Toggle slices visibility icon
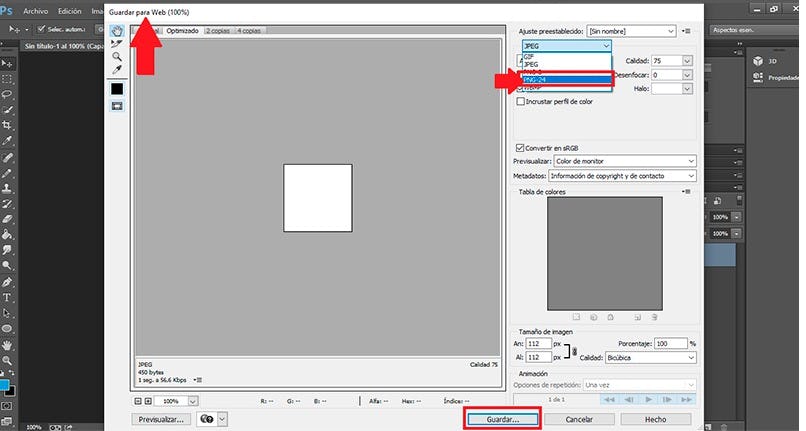The height and width of the screenshot is (431, 806). [x=117, y=108]
